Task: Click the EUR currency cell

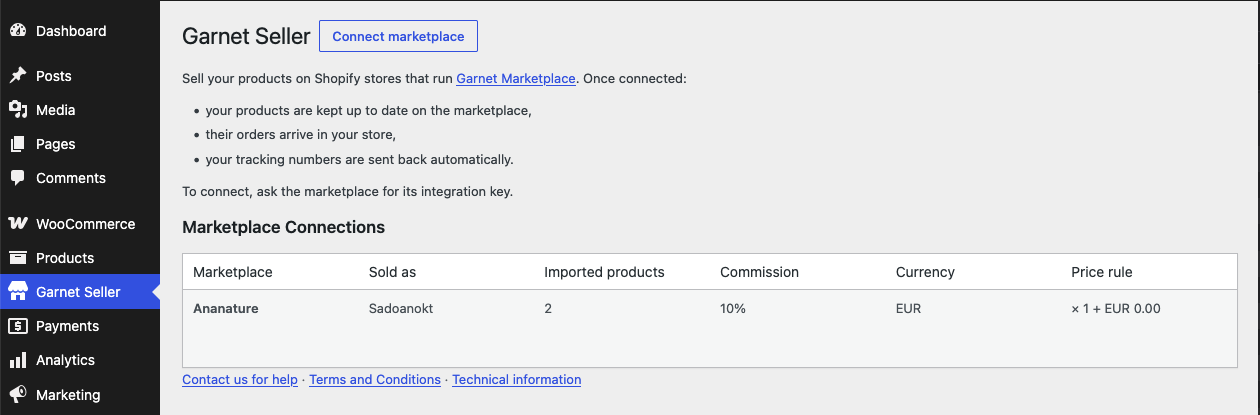Action: click(x=908, y=309)
